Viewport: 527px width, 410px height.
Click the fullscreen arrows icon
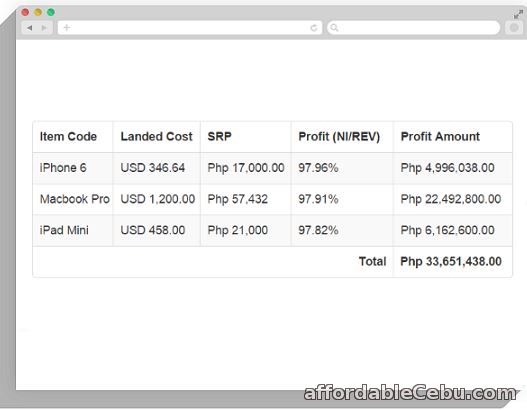tap(518, 14)
